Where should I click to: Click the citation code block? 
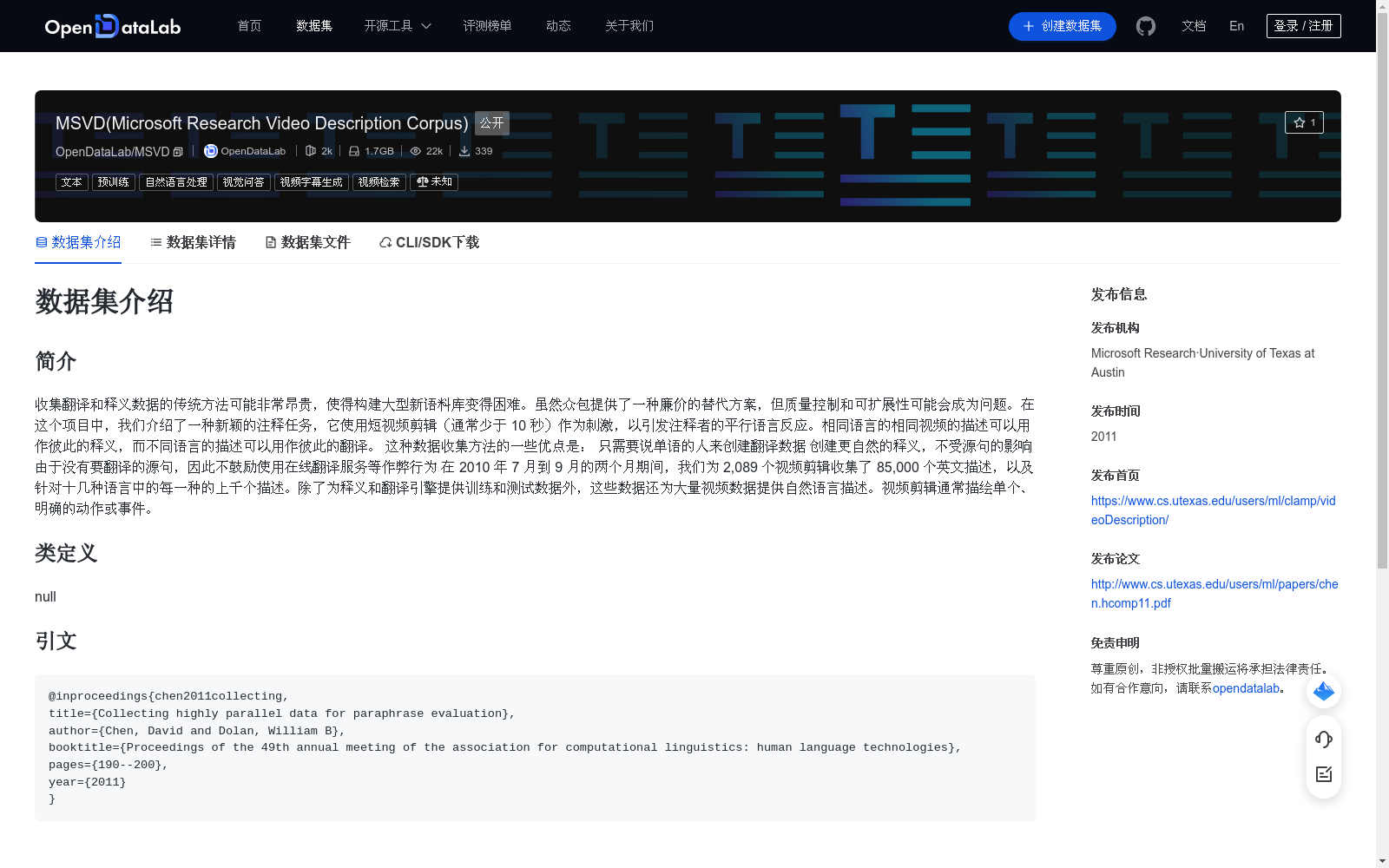(x=535, y=747)
